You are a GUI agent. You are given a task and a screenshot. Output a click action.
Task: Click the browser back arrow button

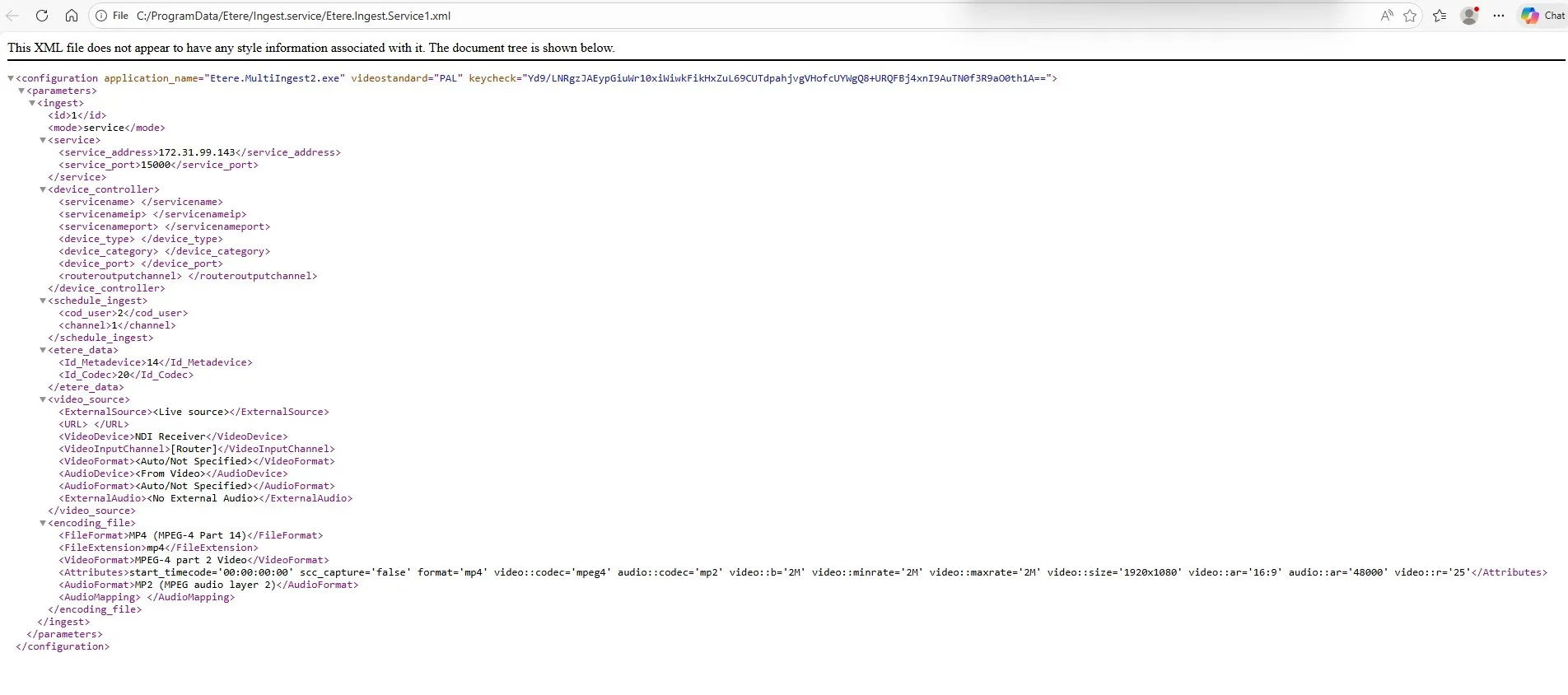point(12,16)
